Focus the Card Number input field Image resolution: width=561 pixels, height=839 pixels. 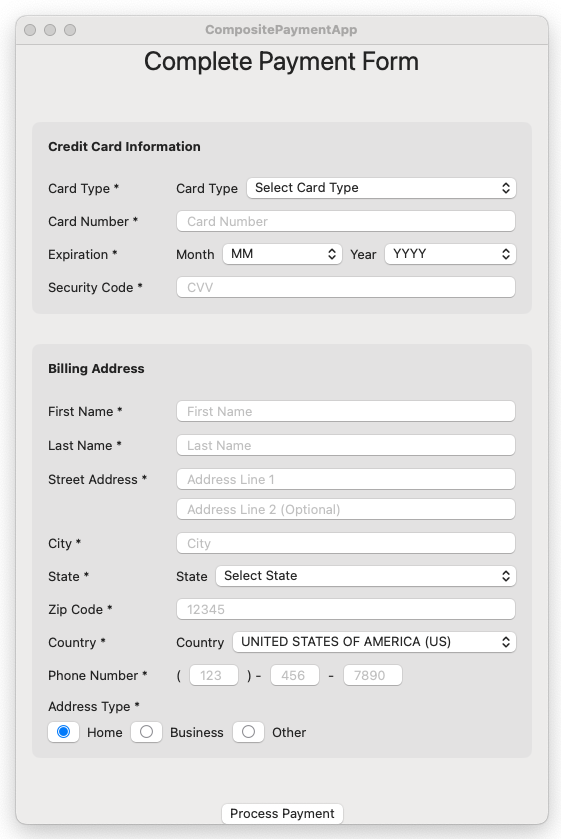(x=346, y=222)
